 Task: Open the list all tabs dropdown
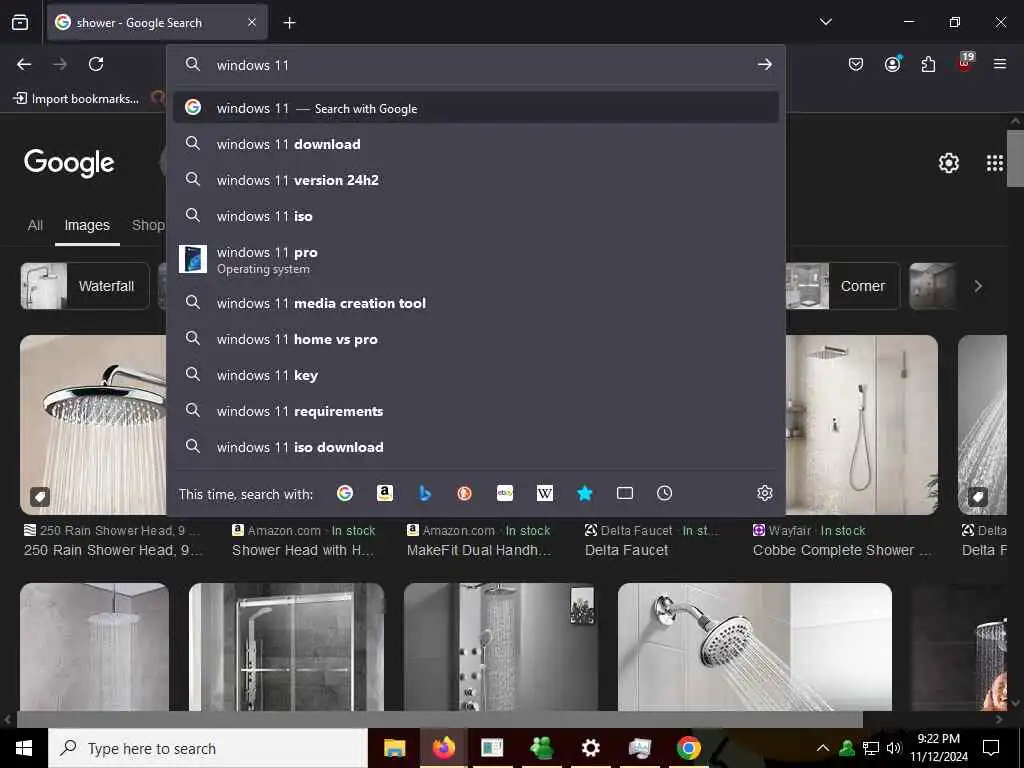point(825,22)
